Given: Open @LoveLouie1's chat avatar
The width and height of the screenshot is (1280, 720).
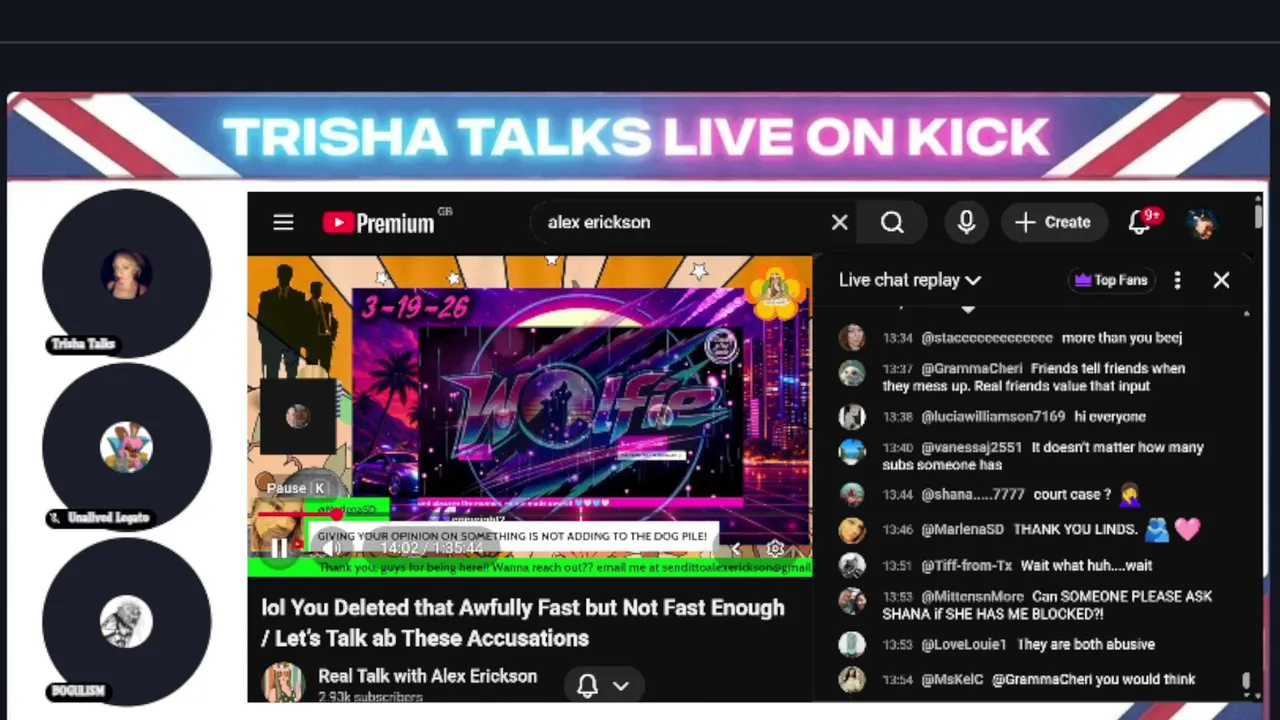Looking at the screenshot, I should click(x=852, y=645).
